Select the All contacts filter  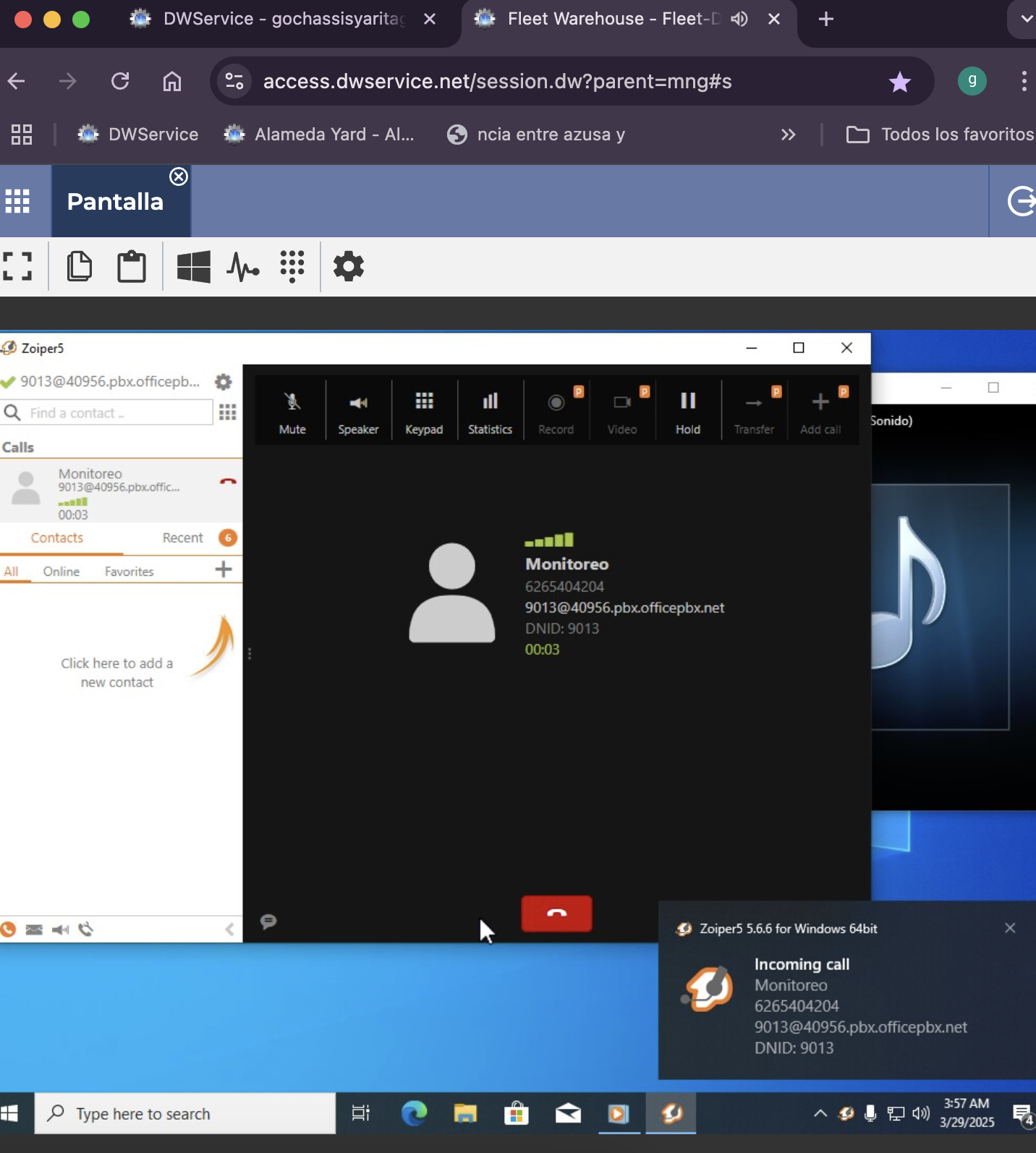(x=11, y=571)
